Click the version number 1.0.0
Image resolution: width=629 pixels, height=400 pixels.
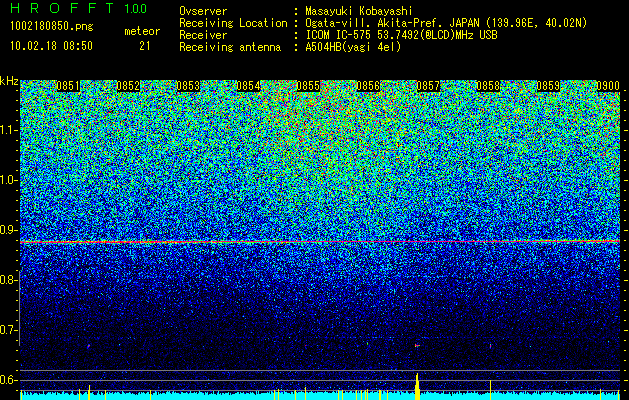click(135, 8)
